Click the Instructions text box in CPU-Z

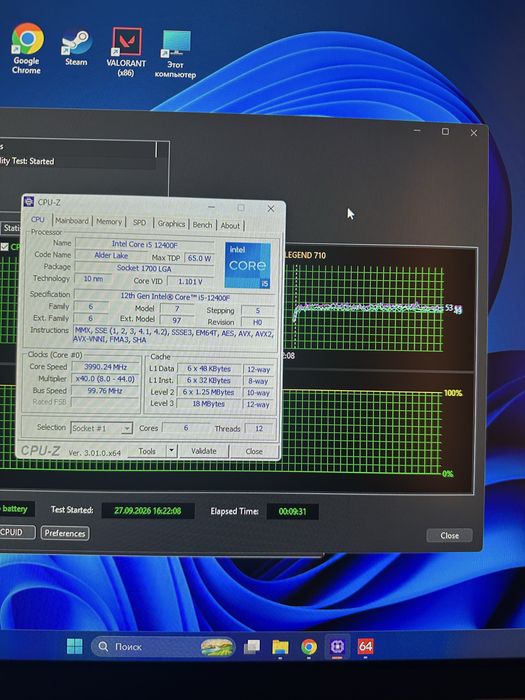coord(174,336)
